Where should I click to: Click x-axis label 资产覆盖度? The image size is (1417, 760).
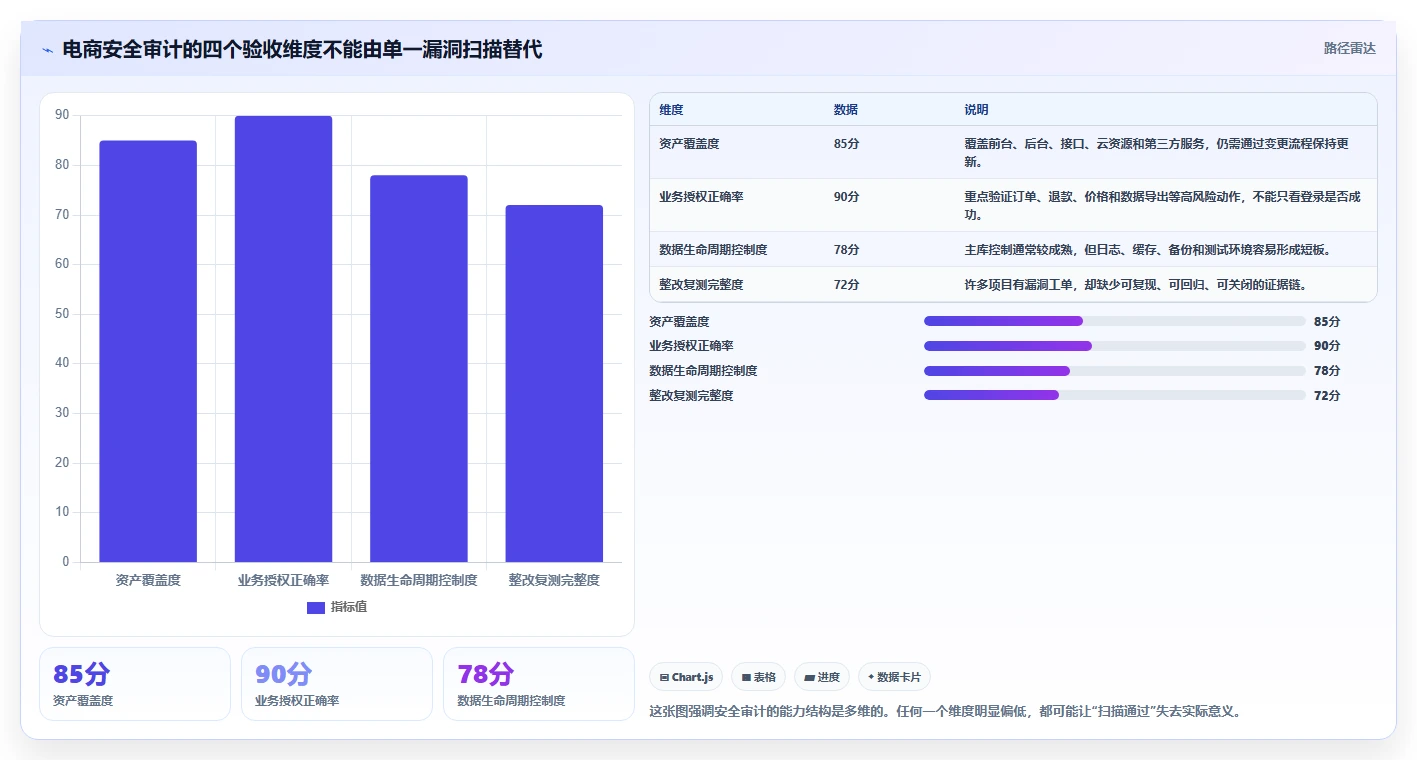tap(148, 580)
